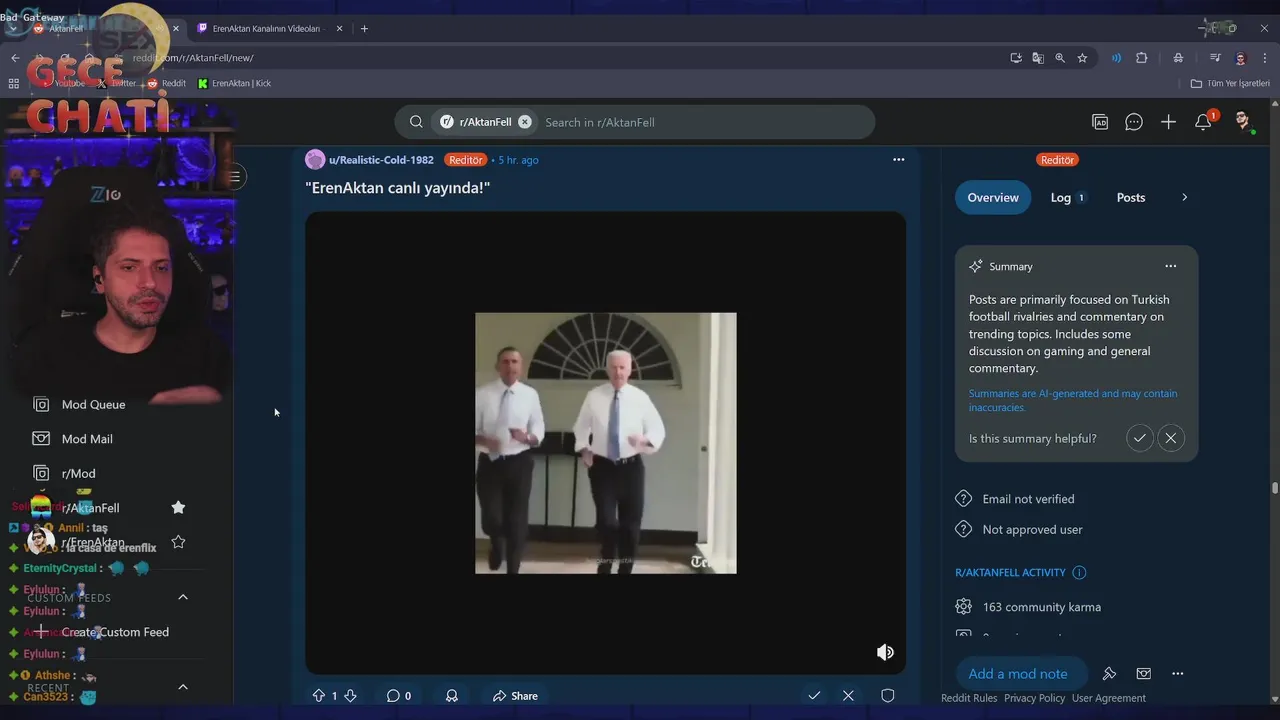Play the running video thumbnail
This screenshot has width=1280, height=720.
606,443
